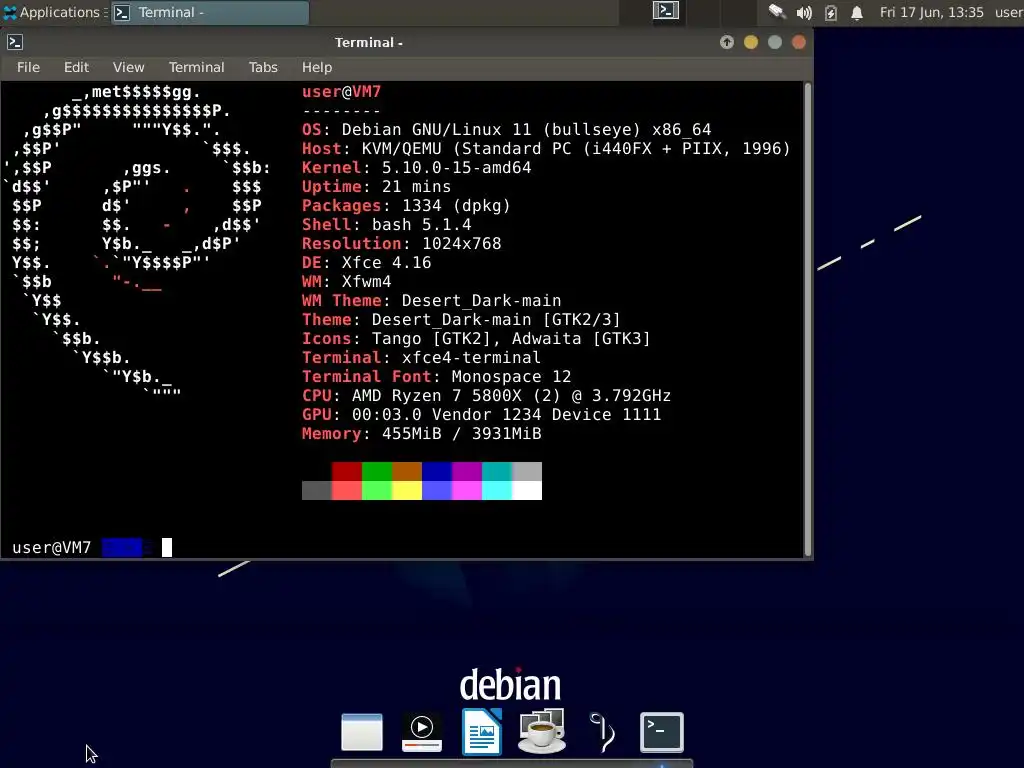Click the Shell bash 5.1.4 line
The width and height of the screenshot is (1024, 768).
(387, 225)
